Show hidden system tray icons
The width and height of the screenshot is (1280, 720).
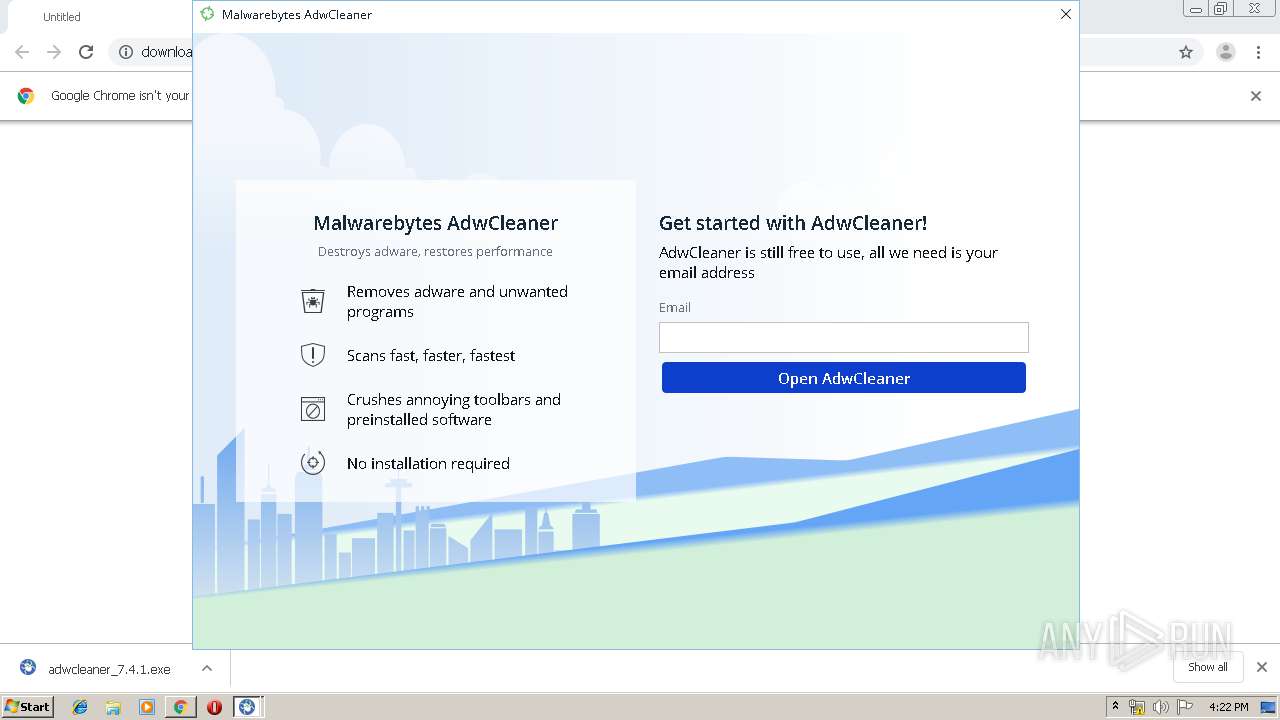click(1115, 707)
